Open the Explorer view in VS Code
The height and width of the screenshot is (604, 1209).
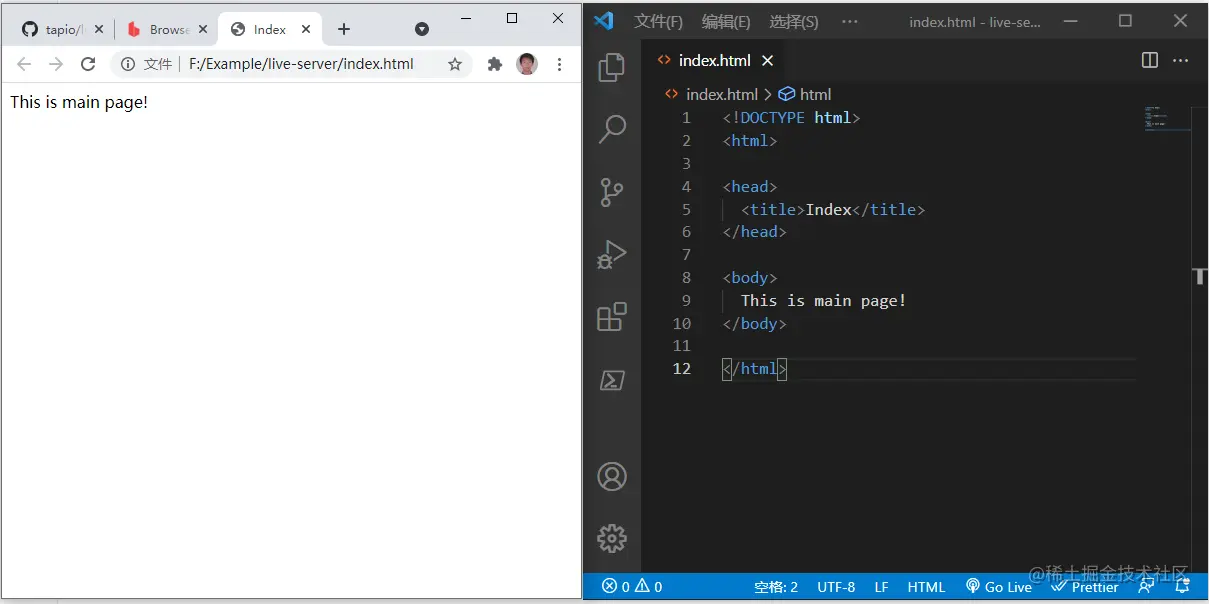(x=611, y=67)
